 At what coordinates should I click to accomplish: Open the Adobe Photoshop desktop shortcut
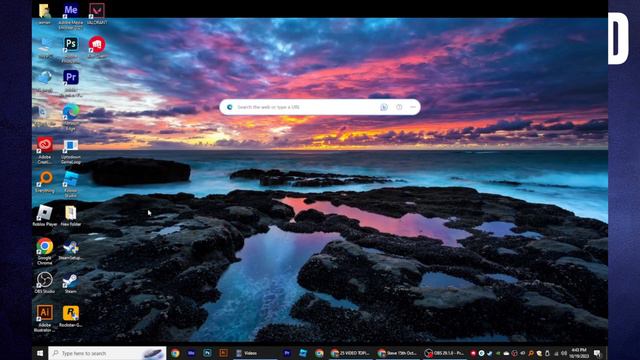click(x=71, y=49)
